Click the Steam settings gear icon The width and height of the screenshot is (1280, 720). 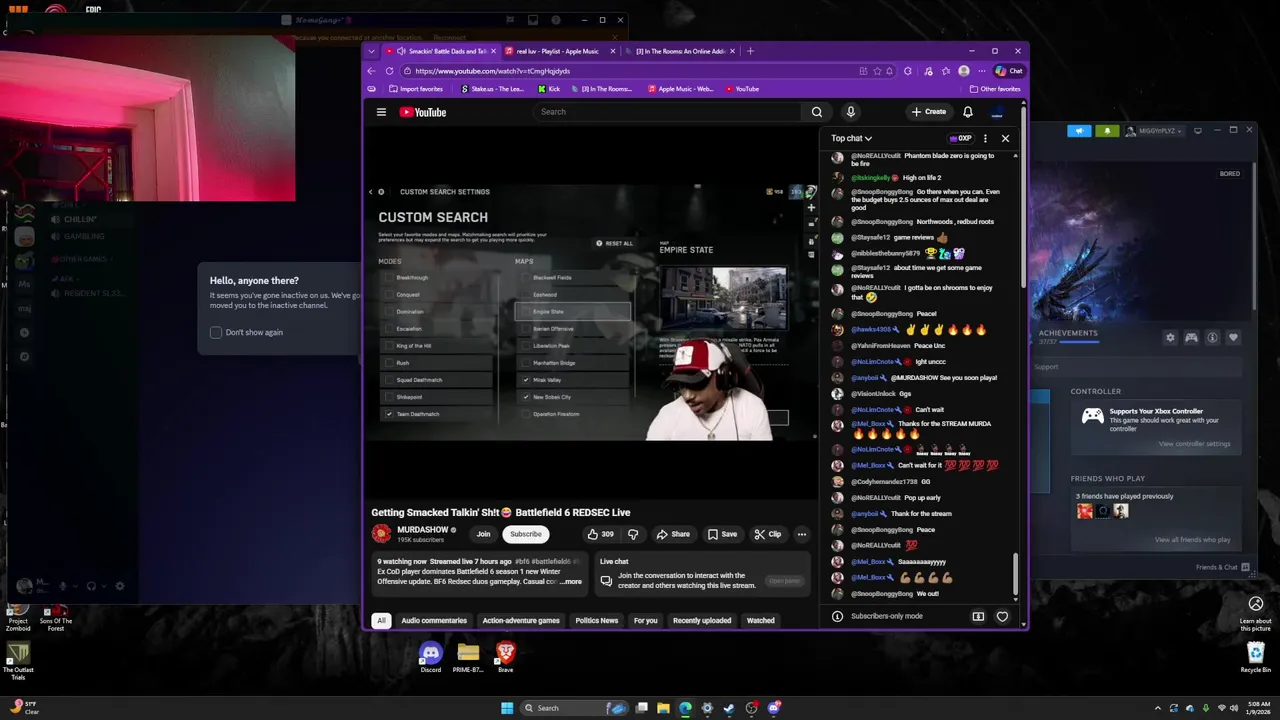(1170, 338)
